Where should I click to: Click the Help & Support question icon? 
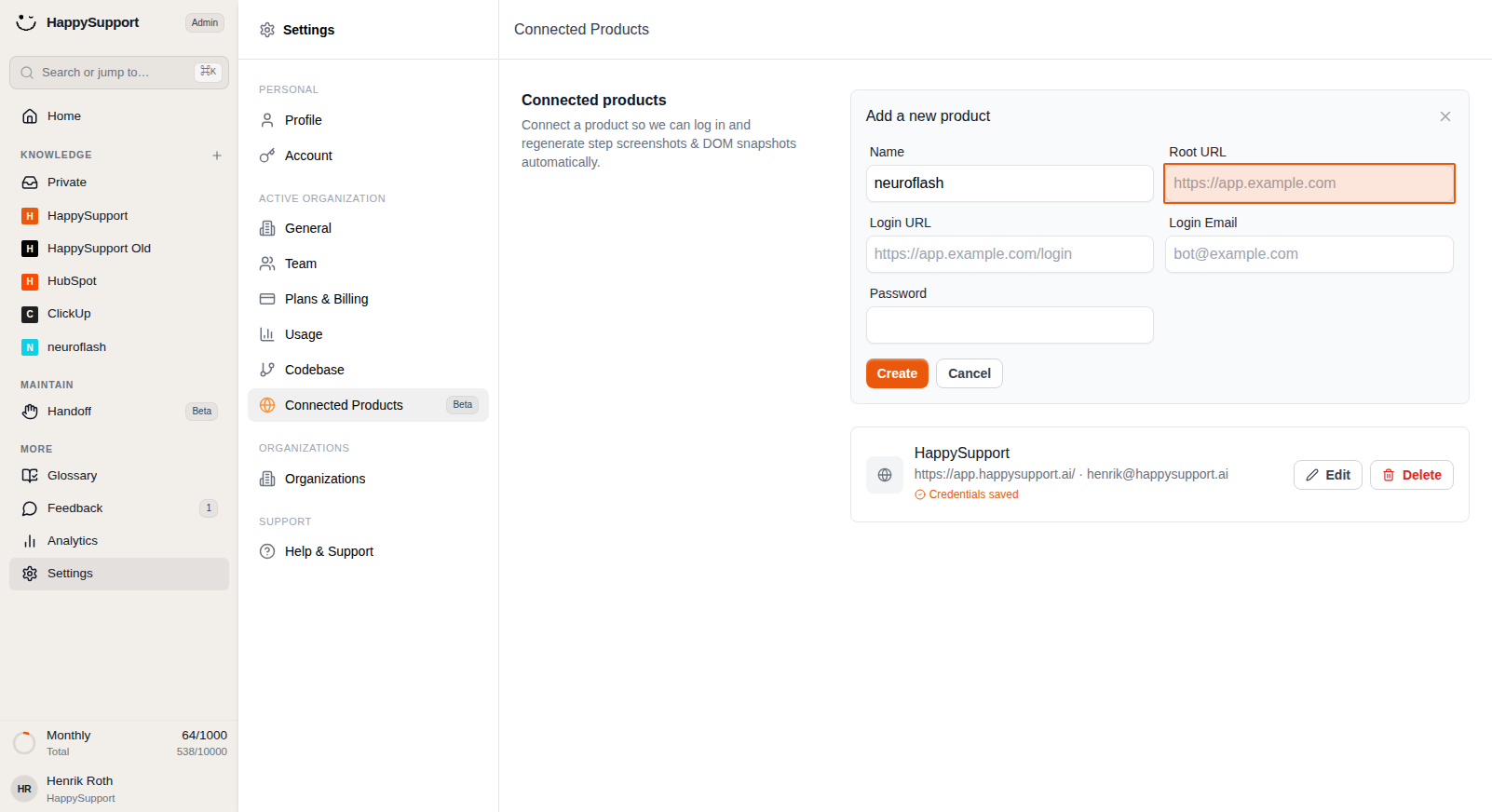(267, 551)
